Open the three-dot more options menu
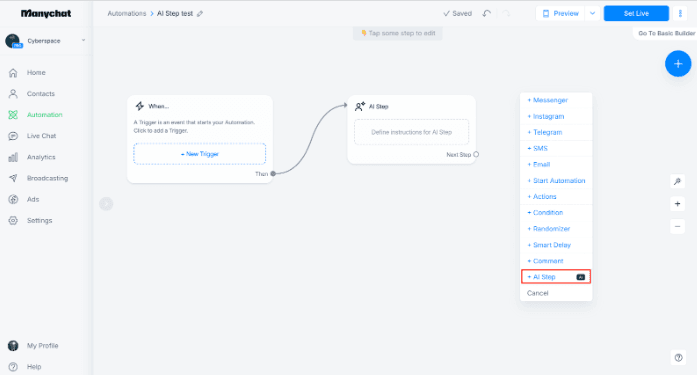The image size is (697, 375). tap(680, 13)
